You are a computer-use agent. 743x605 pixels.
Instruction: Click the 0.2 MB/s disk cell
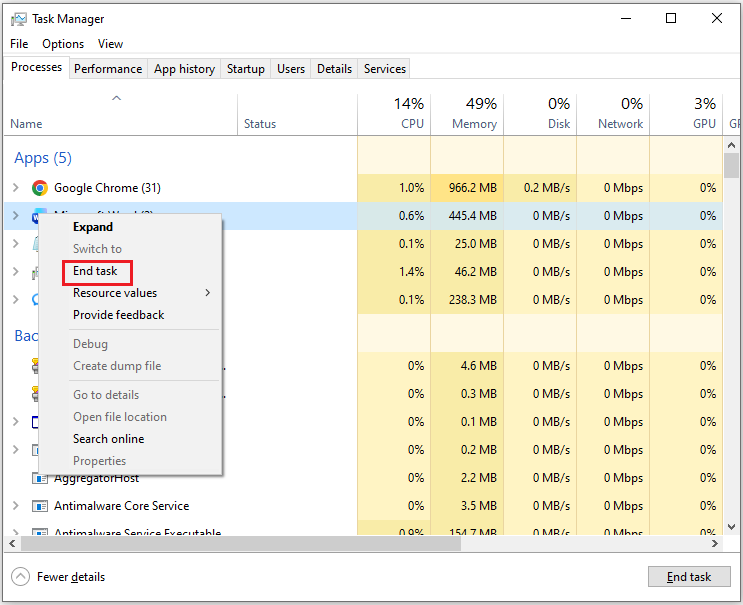coord(540,188)
